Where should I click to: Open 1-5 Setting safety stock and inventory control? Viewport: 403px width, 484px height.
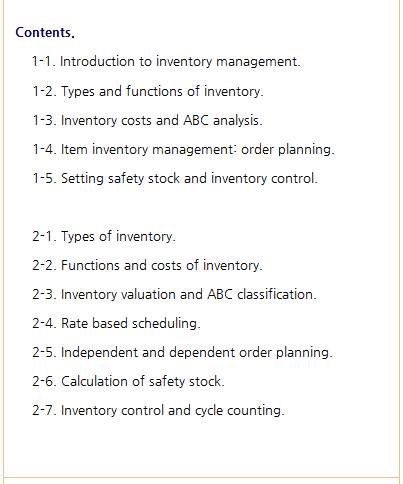[175, 179]
